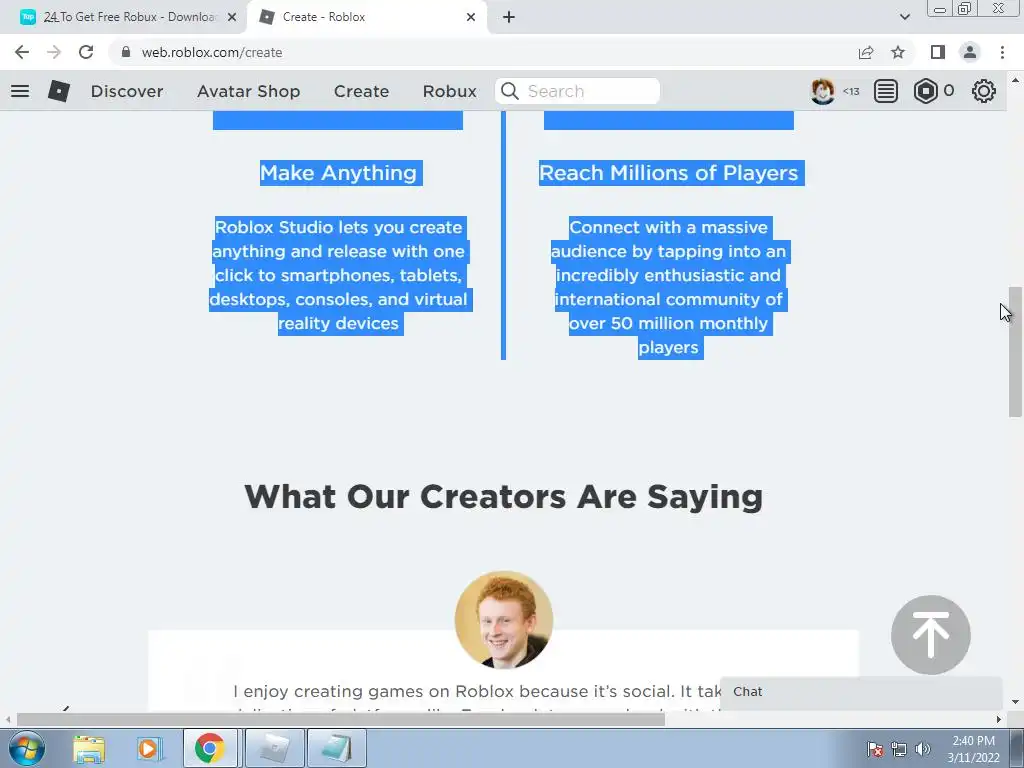Click the creator's portrait photo
The image size is (1024, 768).
[504, 620]
